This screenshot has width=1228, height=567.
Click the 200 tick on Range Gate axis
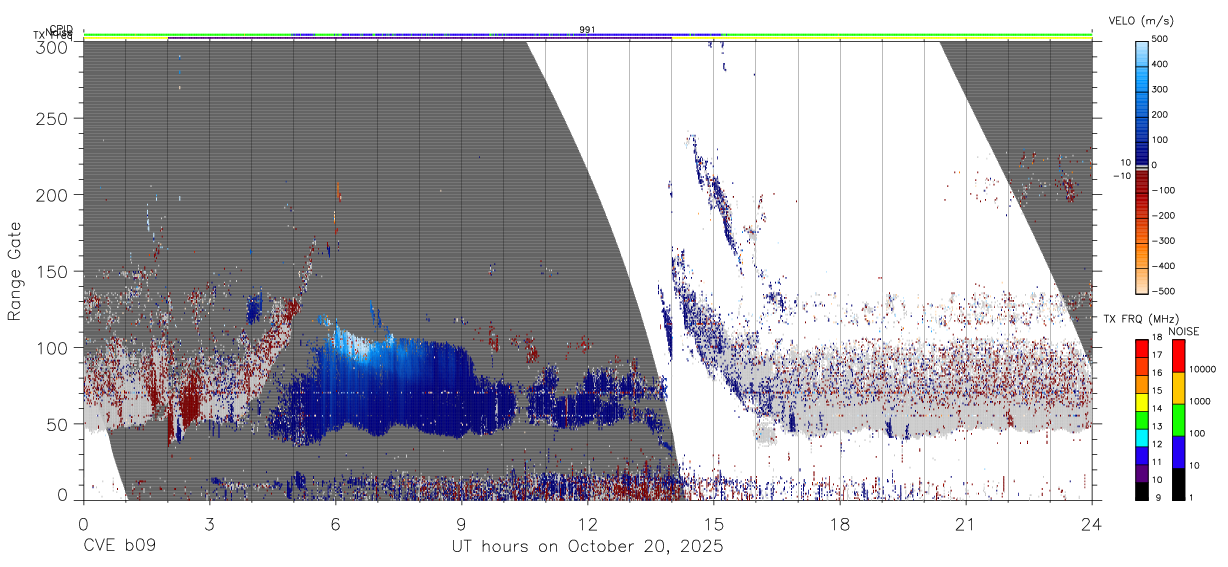tap(53, 194)
